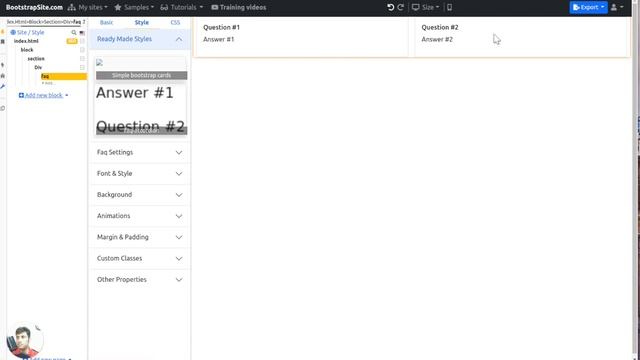Screen dimensions: 640x360
Task: Expand the Margin & Padding section
Action: click(x=140, y=237)
